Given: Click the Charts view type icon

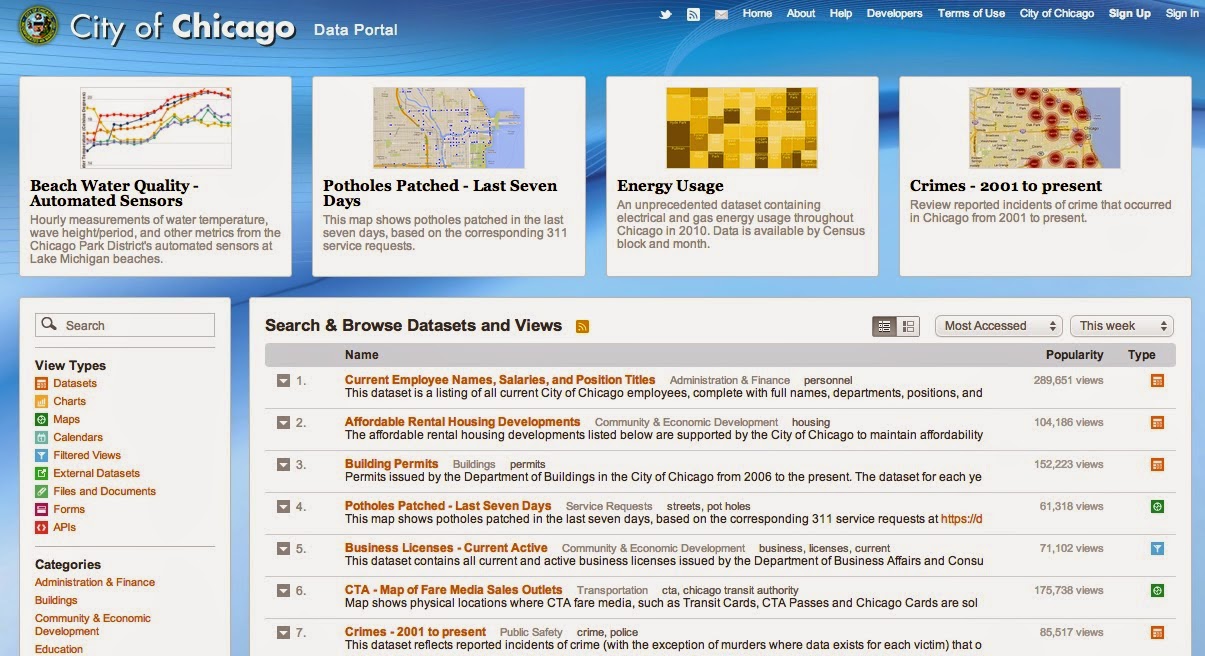Looking at the screenshot, I should click(41, 401).
